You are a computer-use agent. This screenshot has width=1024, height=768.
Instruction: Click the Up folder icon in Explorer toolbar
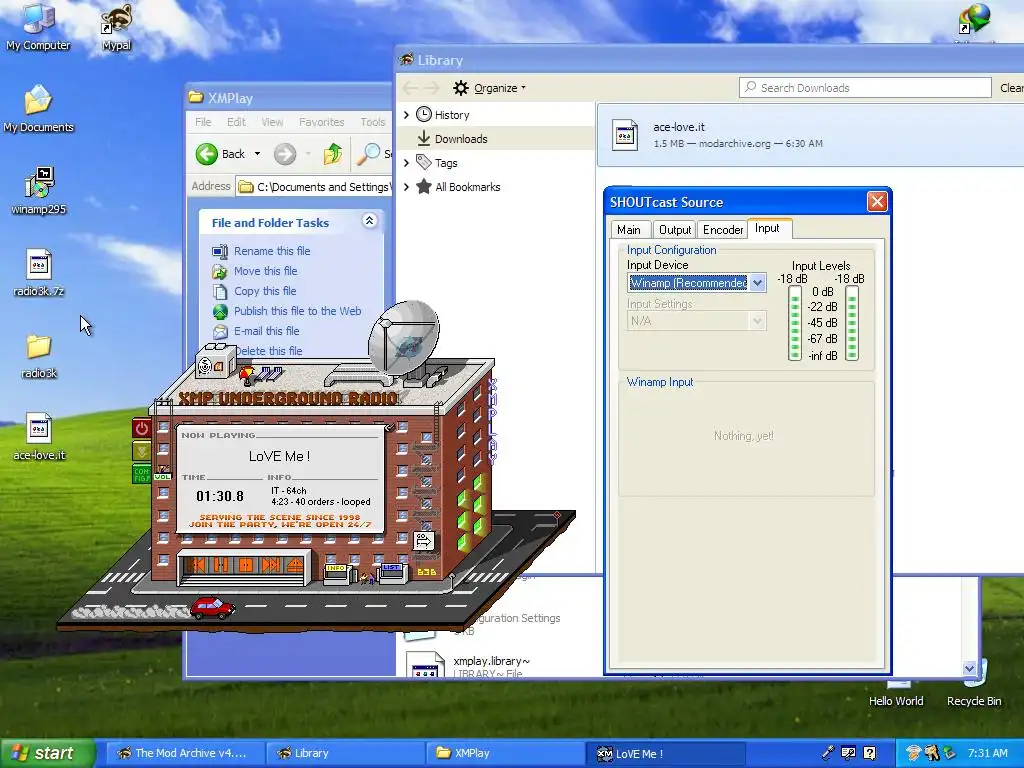tap(332, 154)
